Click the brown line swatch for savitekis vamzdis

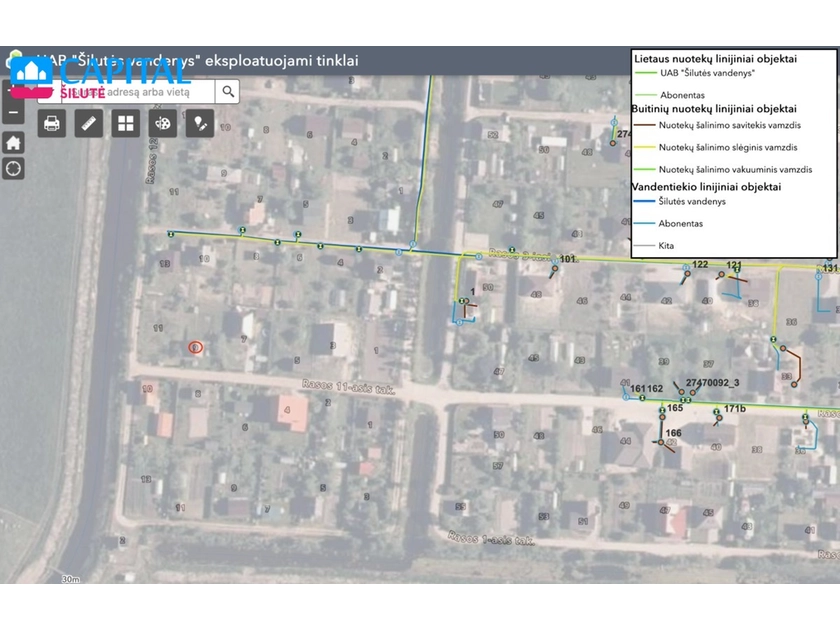point(644,125)
